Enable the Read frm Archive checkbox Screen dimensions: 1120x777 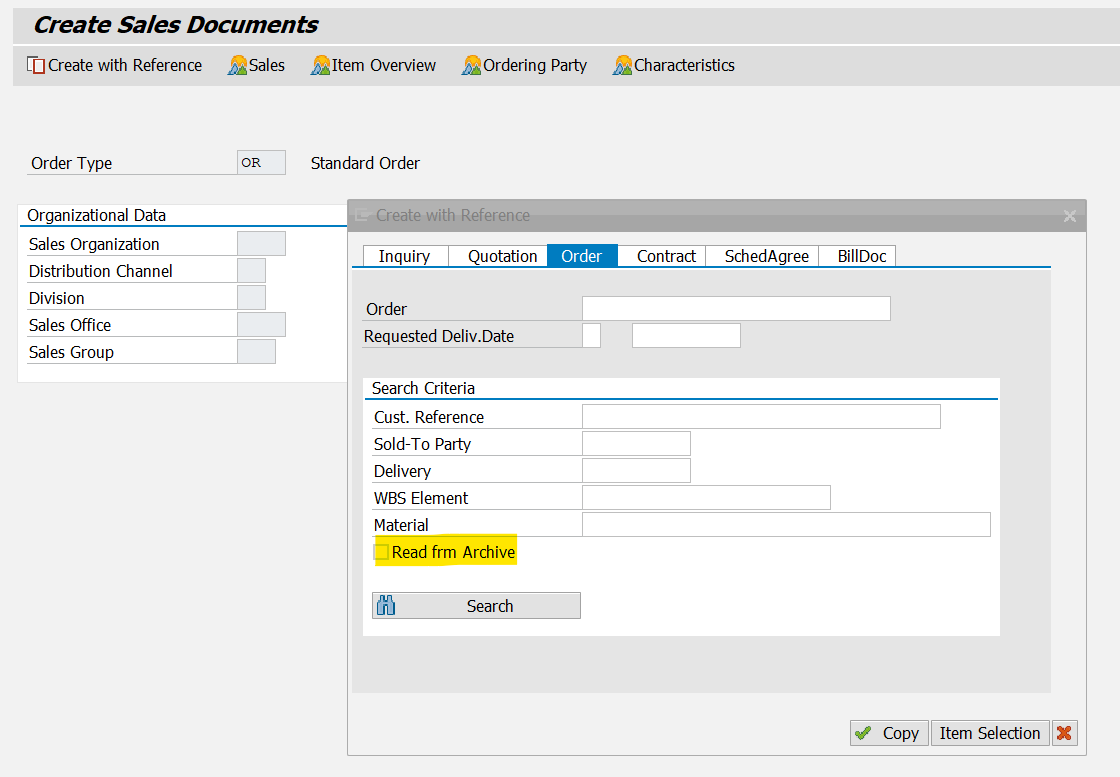[x=381, y=552]
